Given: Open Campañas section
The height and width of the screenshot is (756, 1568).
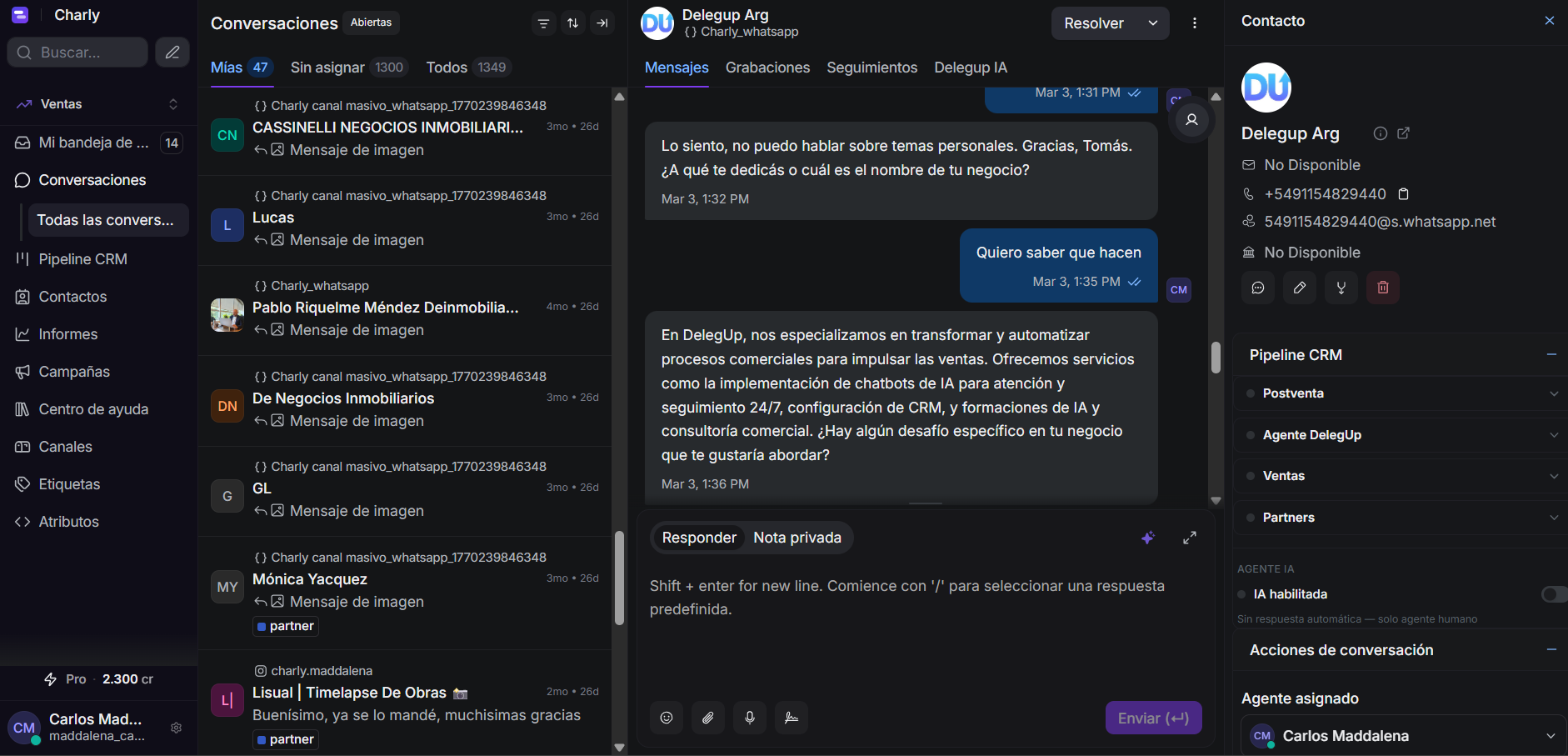Looking at the screenshot, I should (x=98, y=372).
